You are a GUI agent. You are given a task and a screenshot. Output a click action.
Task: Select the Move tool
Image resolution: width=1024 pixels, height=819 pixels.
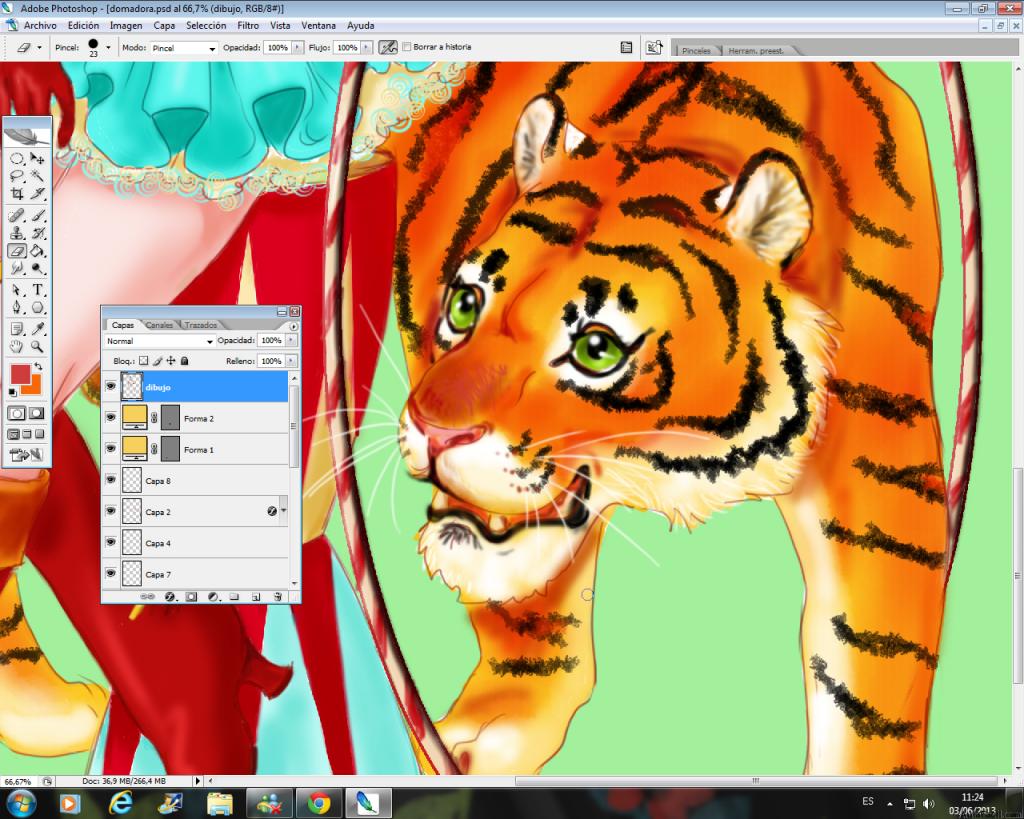(37, 158)
